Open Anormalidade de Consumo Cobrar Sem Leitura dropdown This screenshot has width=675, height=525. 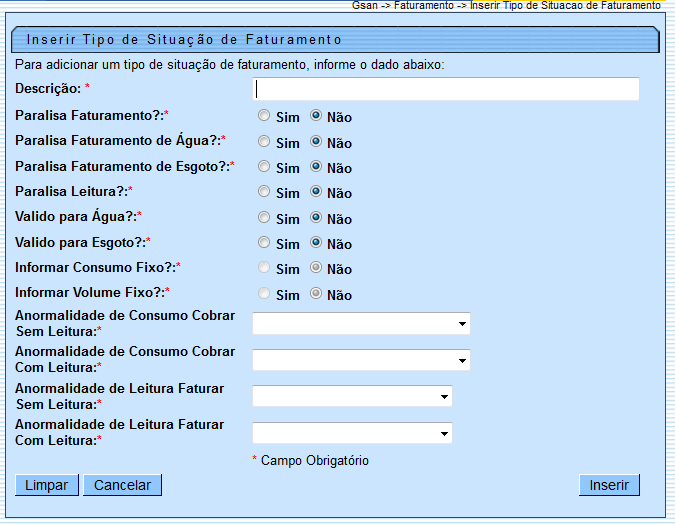click(x=361, y=324)
